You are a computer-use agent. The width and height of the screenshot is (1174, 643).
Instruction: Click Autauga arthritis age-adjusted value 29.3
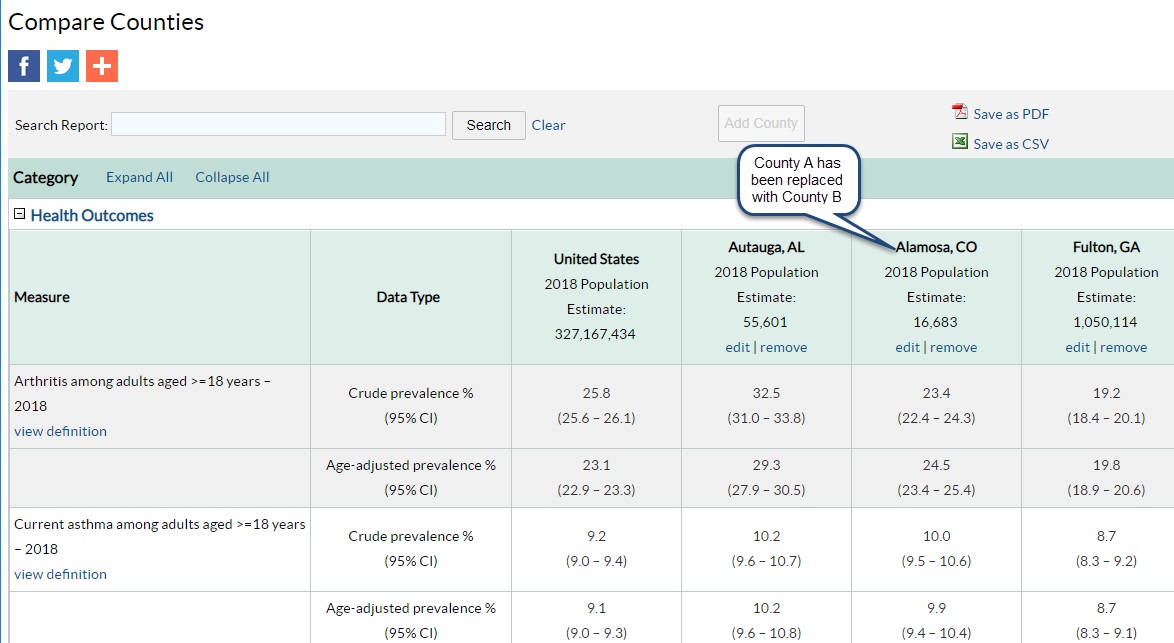tap(766, 465)
